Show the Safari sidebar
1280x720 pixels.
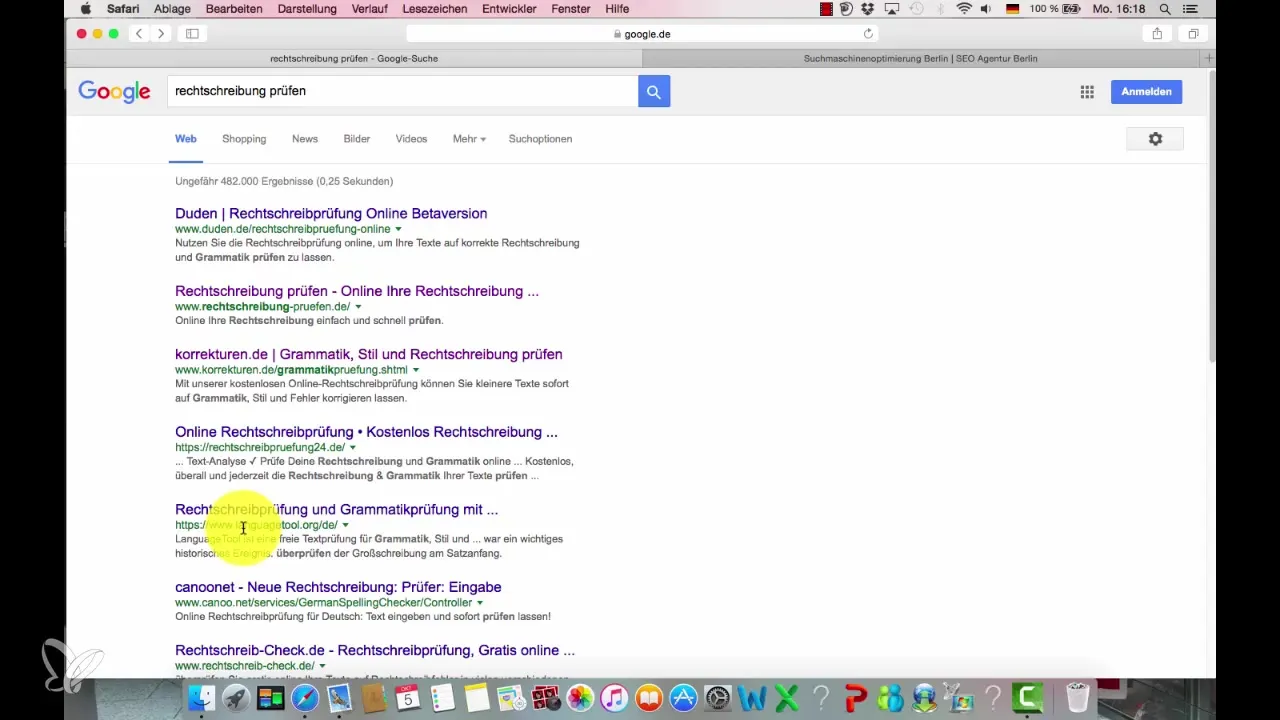(x=192, y=33)
